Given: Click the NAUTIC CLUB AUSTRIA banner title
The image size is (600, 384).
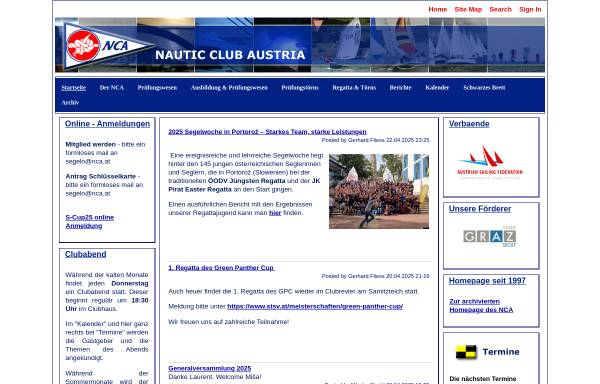Looking at the screenshot, I should 230,55.
